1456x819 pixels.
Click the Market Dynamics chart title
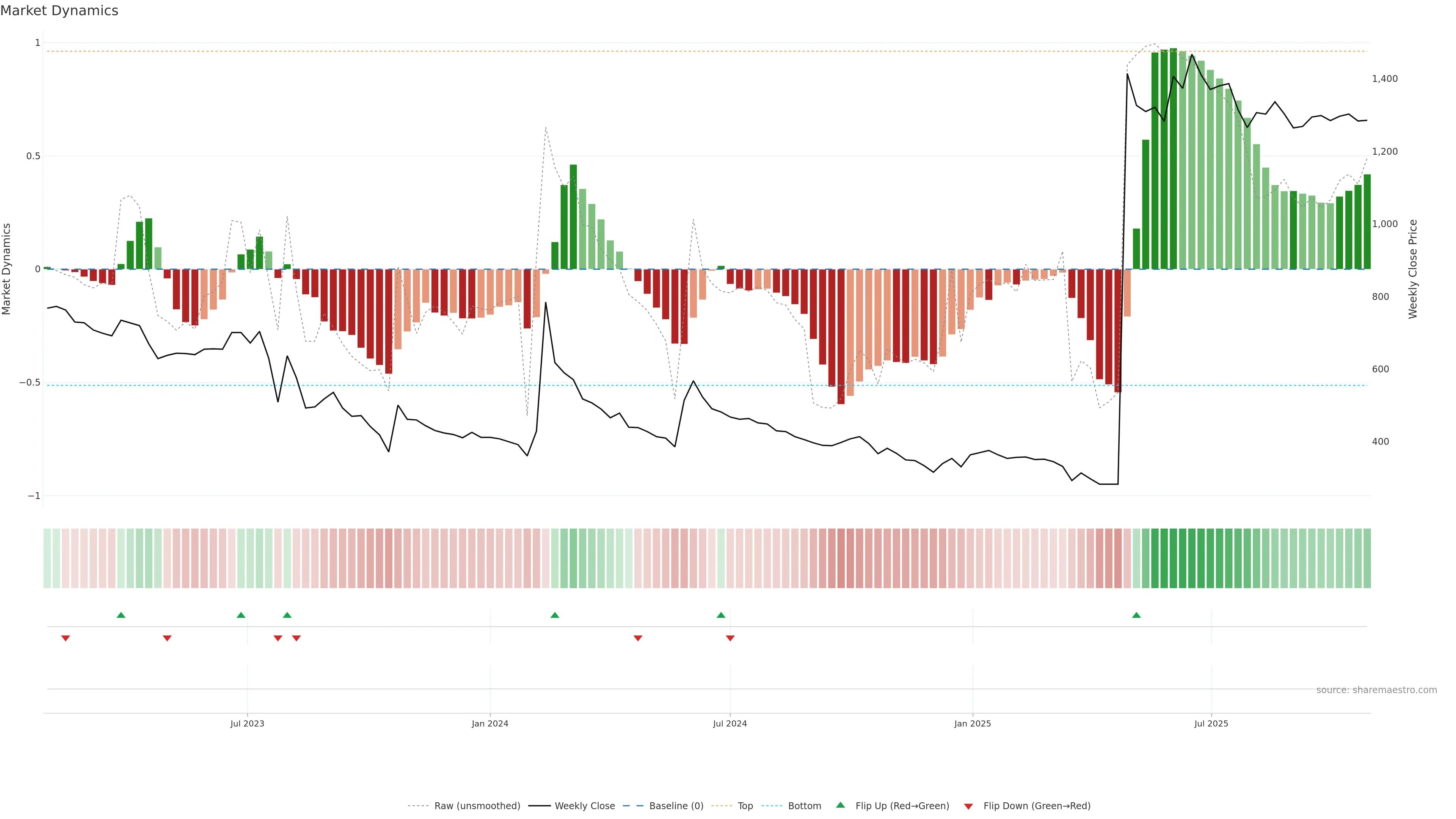click(x=60, y=11)
